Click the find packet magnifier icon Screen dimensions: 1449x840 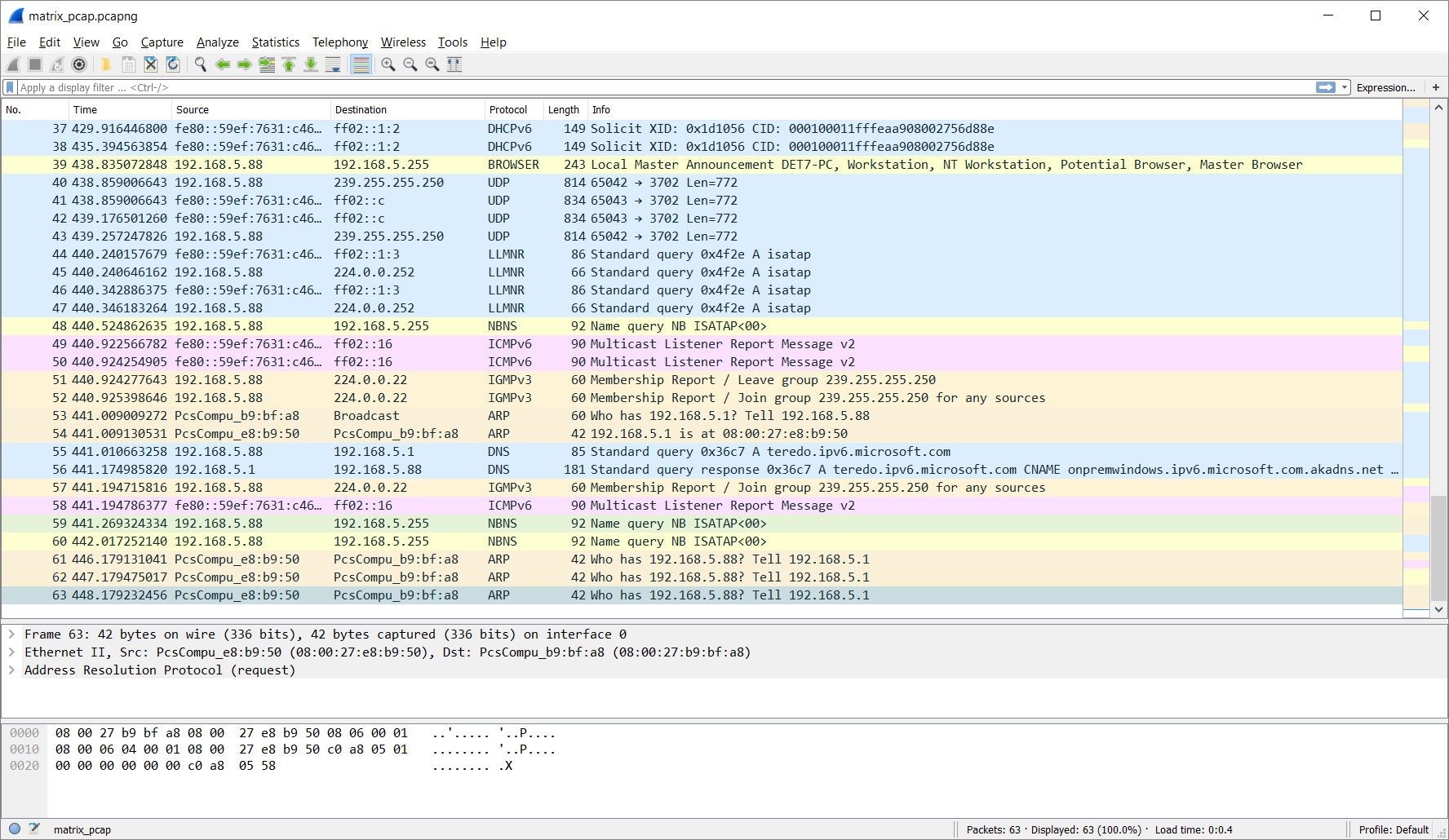tap(200, 64)
